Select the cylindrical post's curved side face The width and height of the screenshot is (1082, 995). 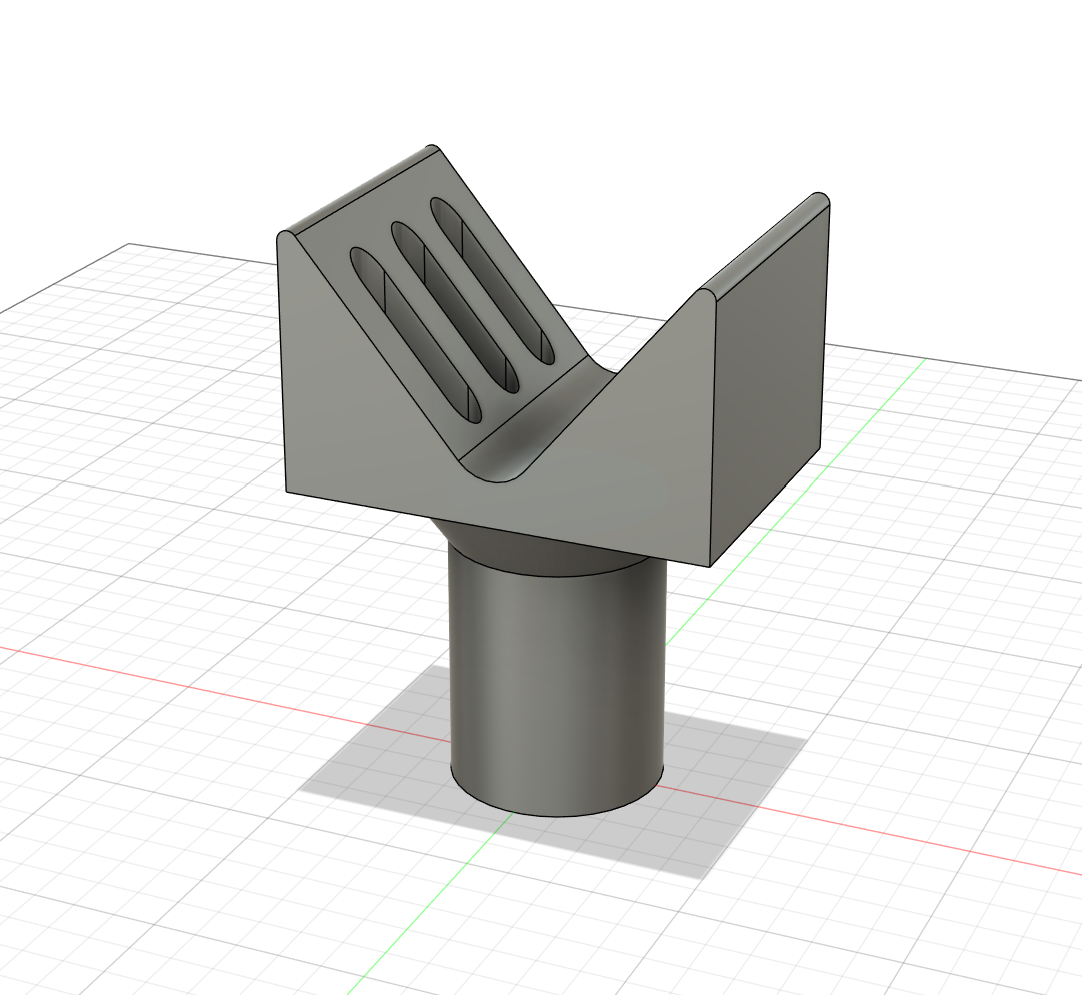click(558, 690)
